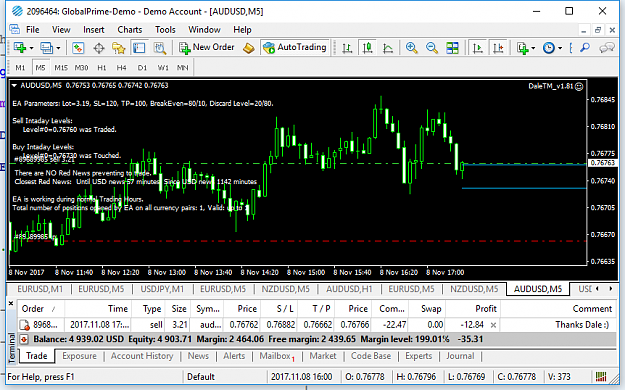Open the Code Base terminal tab
Viewport: 625px width, 390px height.
click(371, 356)
